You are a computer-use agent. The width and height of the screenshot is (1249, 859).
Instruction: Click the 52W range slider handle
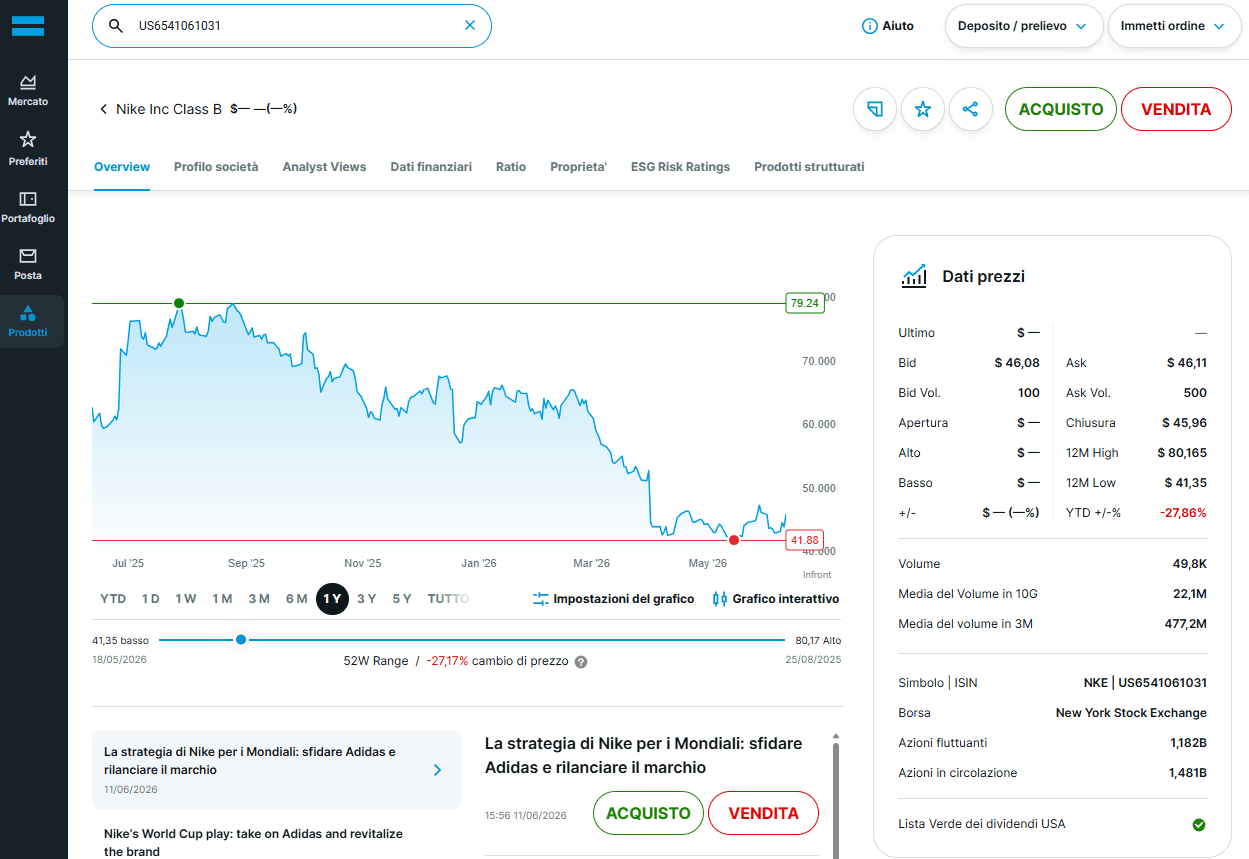point(241,639)
